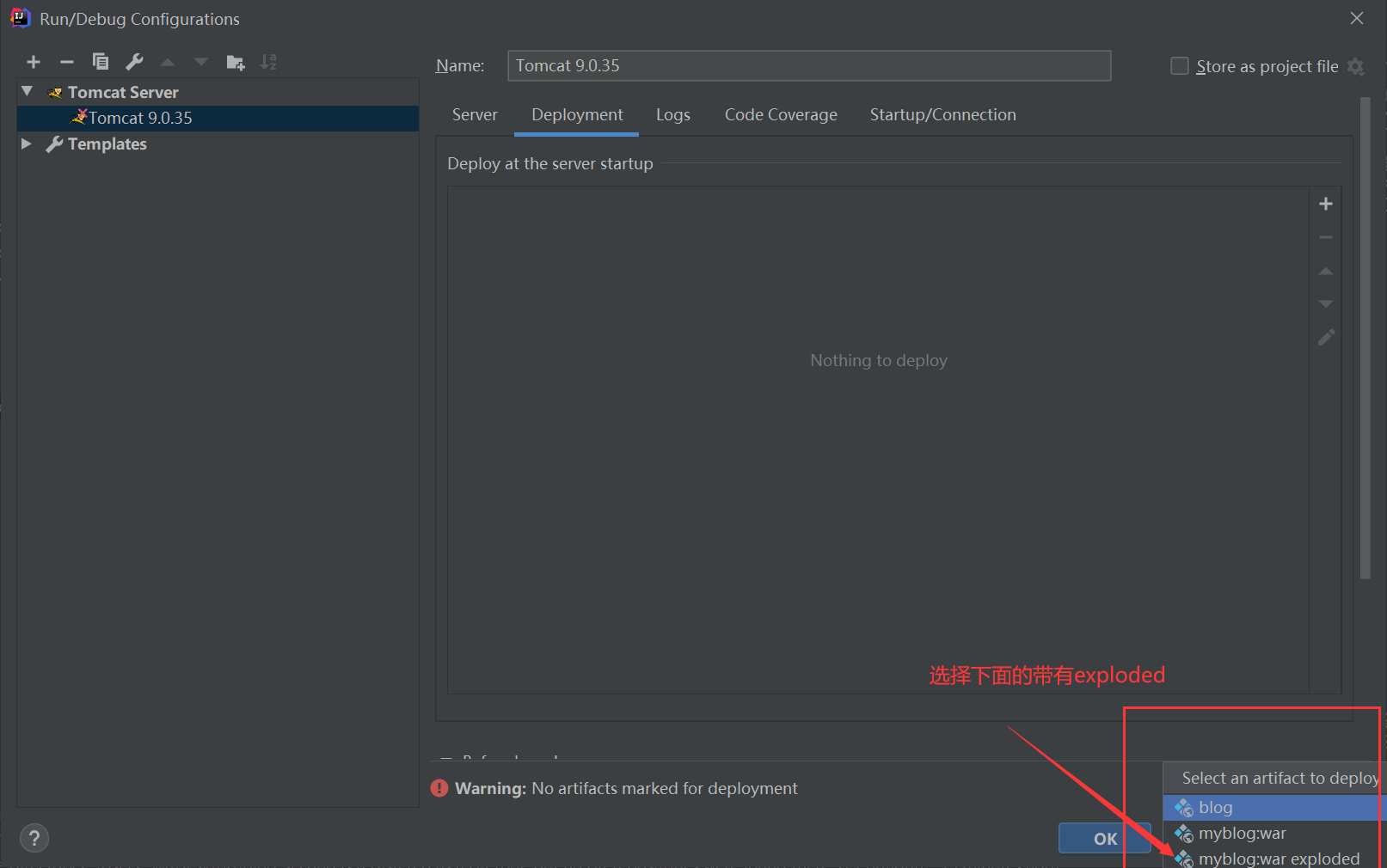The height and width of the screenshot is (868, 1387).
Task: Add a new run configuration
Action: click(x=34, y=62)
